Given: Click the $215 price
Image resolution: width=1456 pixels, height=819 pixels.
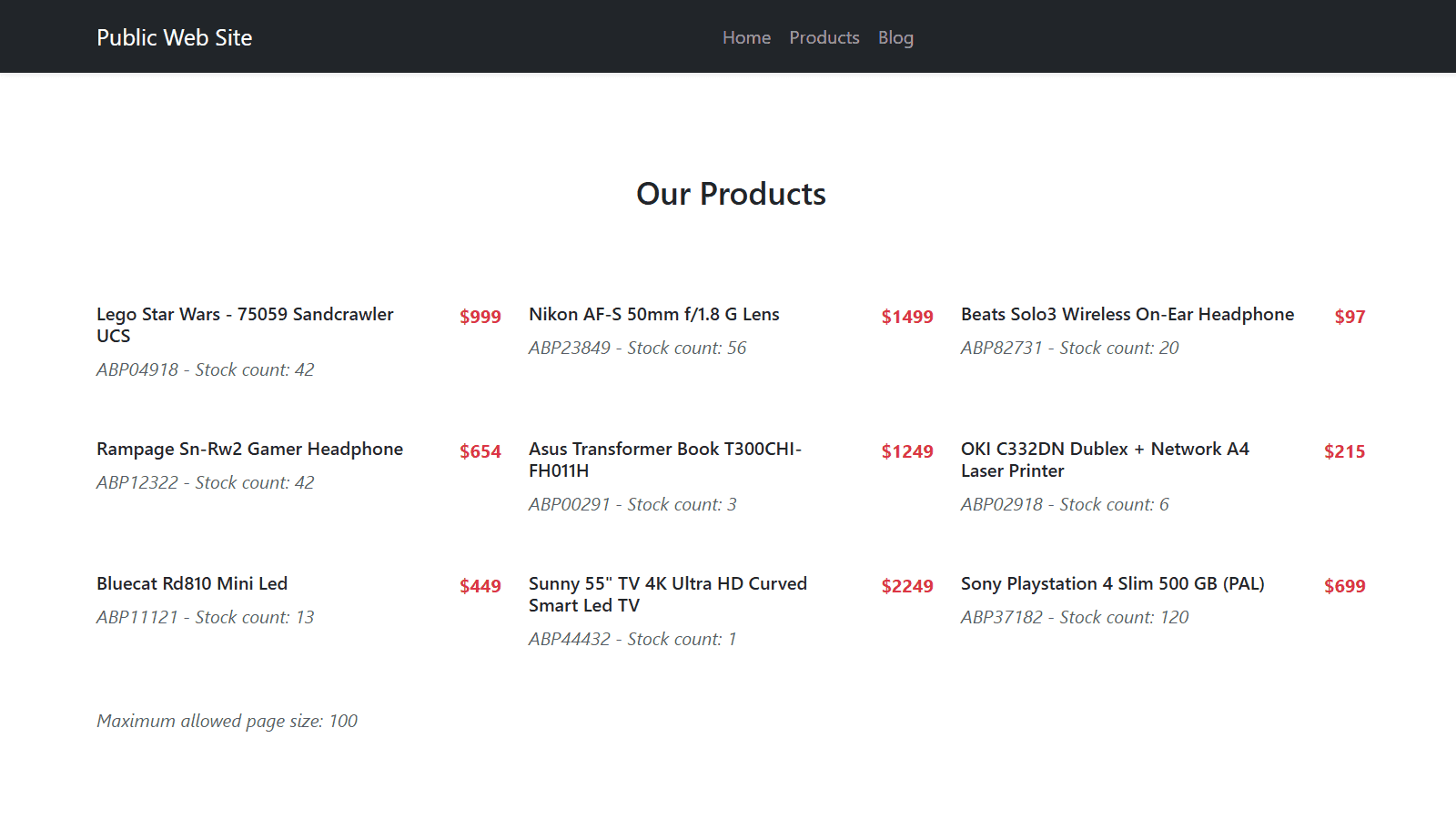Looking at the screenshot, I should 1344,451.
